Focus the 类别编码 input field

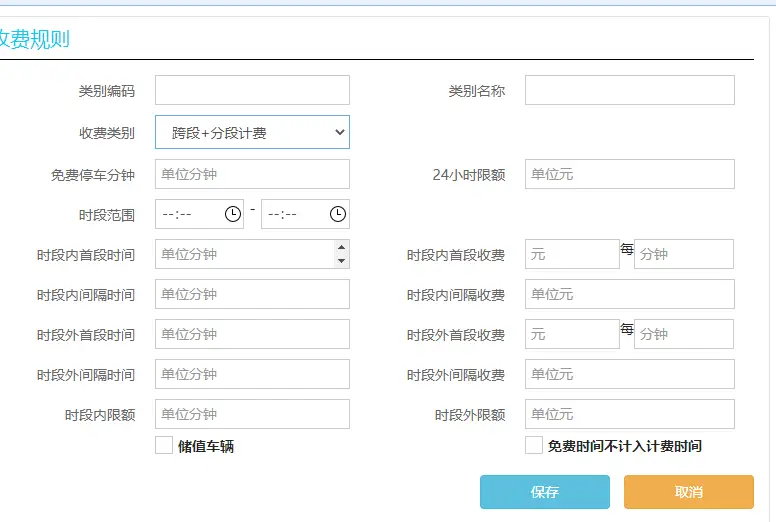coord(252,90)
